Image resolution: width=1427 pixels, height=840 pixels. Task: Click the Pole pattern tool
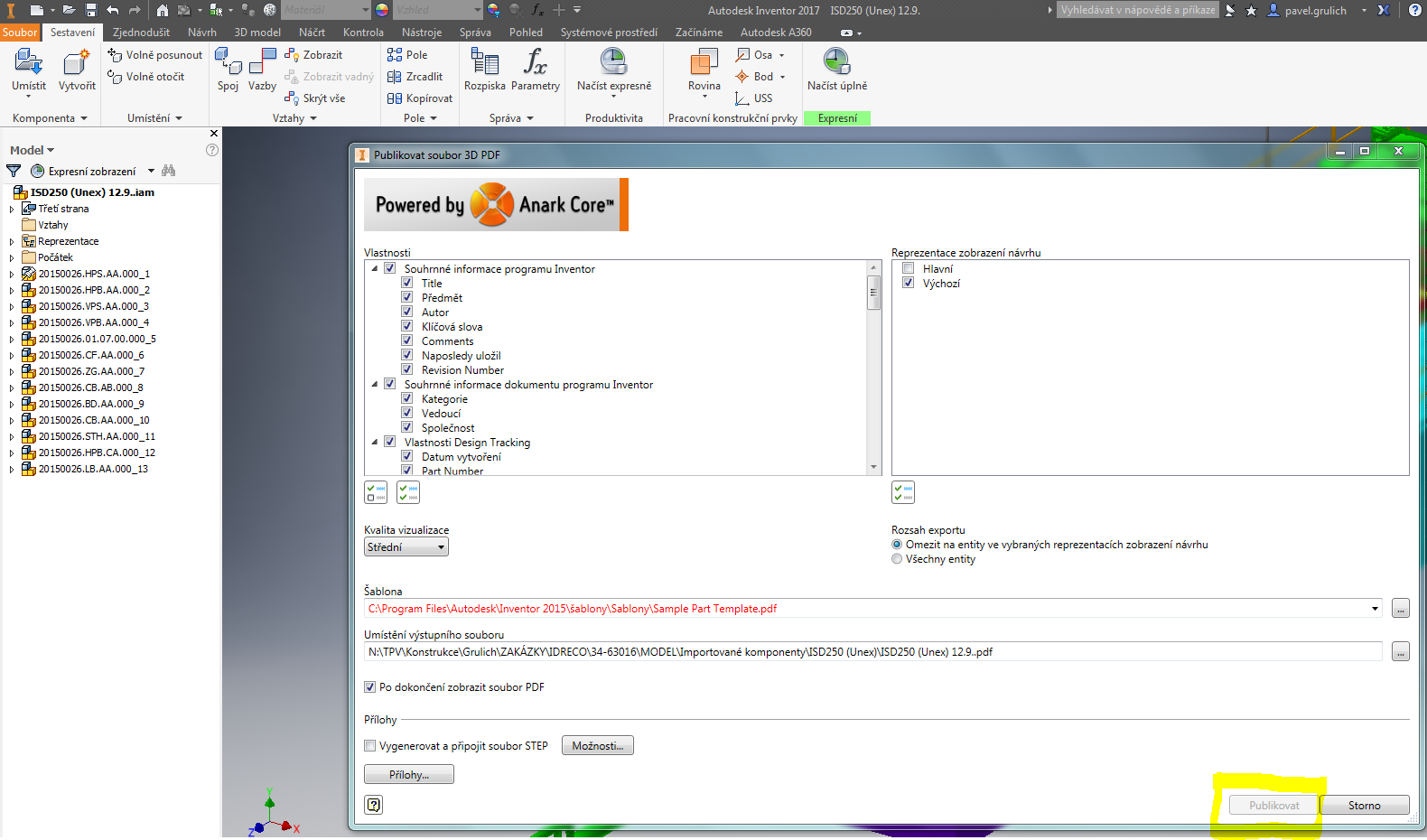pos(407,55)
